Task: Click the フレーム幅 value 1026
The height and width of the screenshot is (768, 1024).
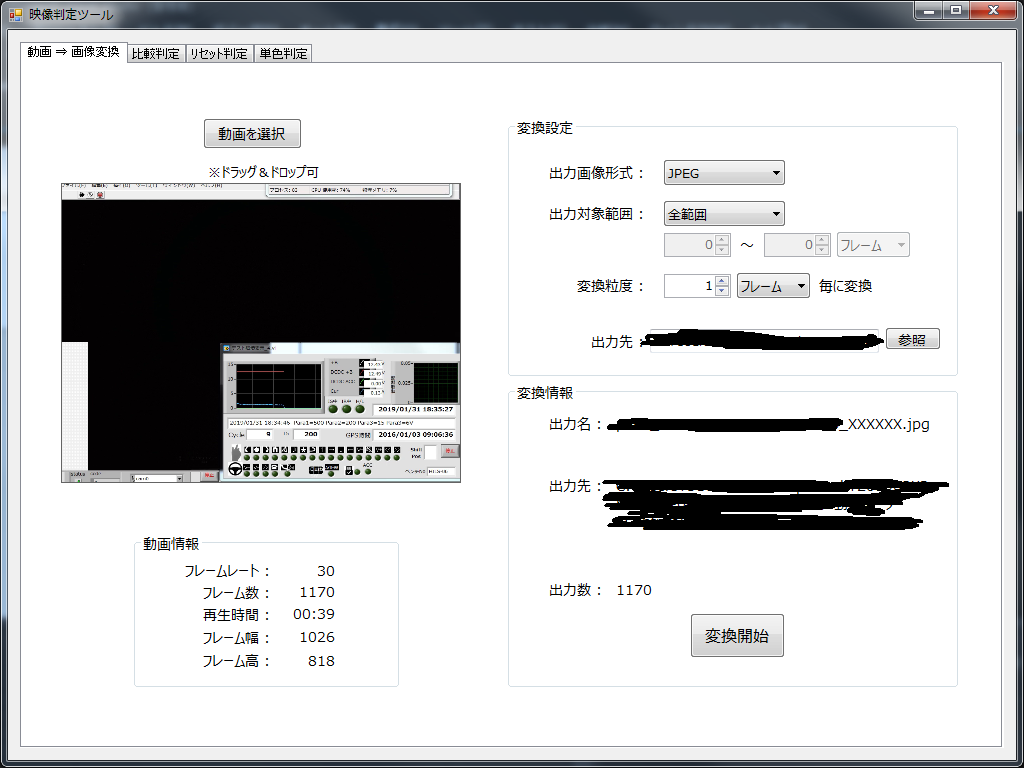Action: 317,637
